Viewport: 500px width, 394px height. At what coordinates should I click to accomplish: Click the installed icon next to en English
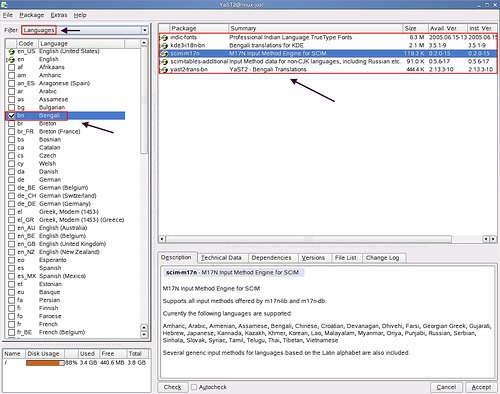point(12,59)
